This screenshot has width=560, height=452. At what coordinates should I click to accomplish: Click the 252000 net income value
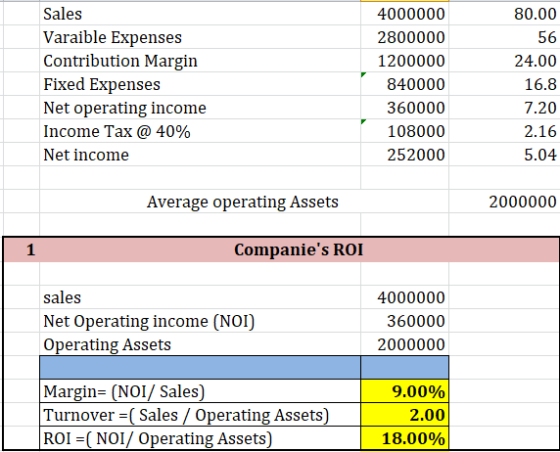pos(405,155)
